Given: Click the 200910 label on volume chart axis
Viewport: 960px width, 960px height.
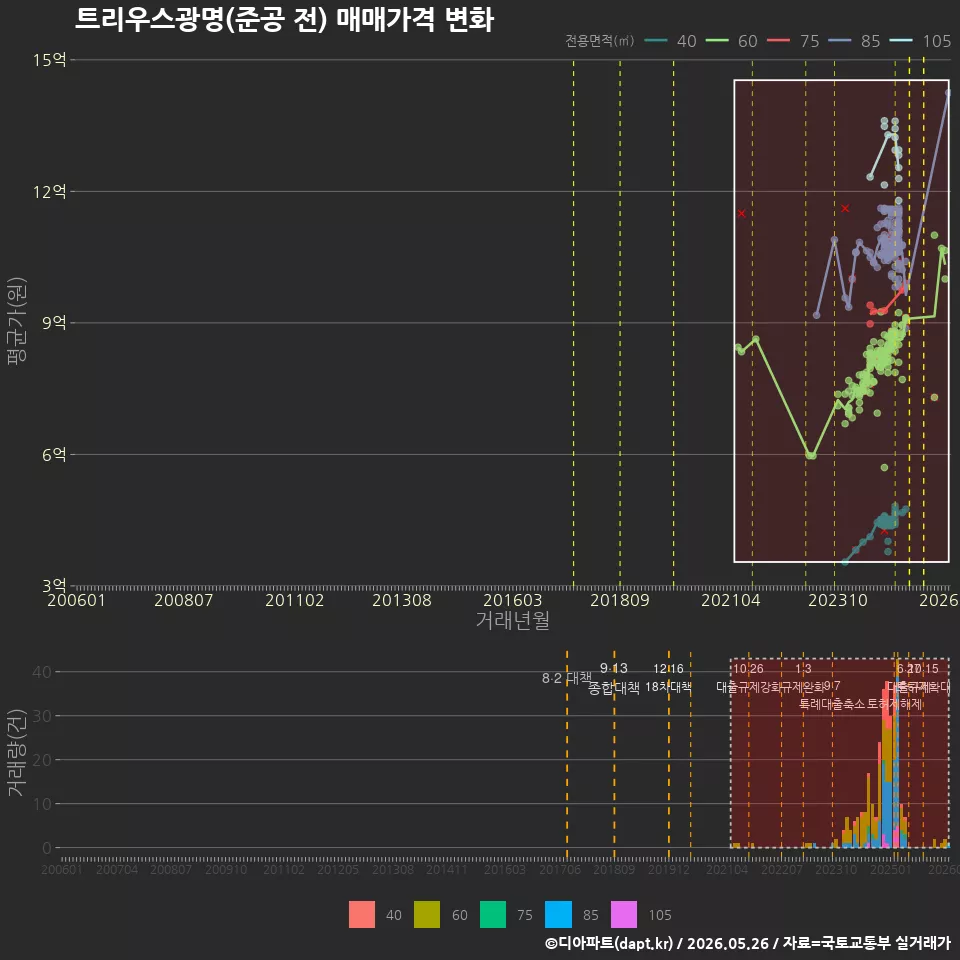Looking at the screenshot, I should tap(226, 869).
